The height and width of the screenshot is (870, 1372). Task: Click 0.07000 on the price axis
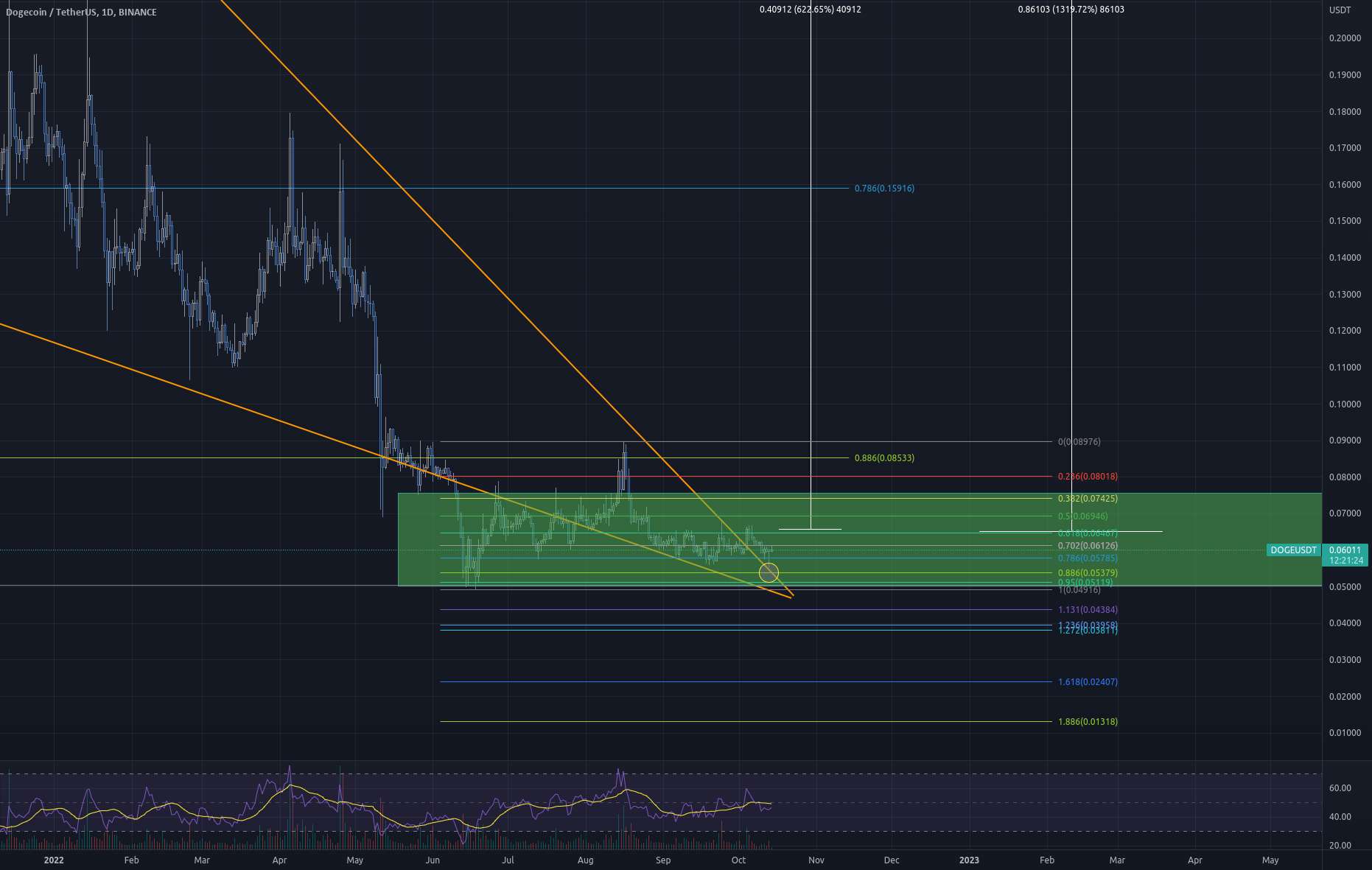[x=1345, y=513]
